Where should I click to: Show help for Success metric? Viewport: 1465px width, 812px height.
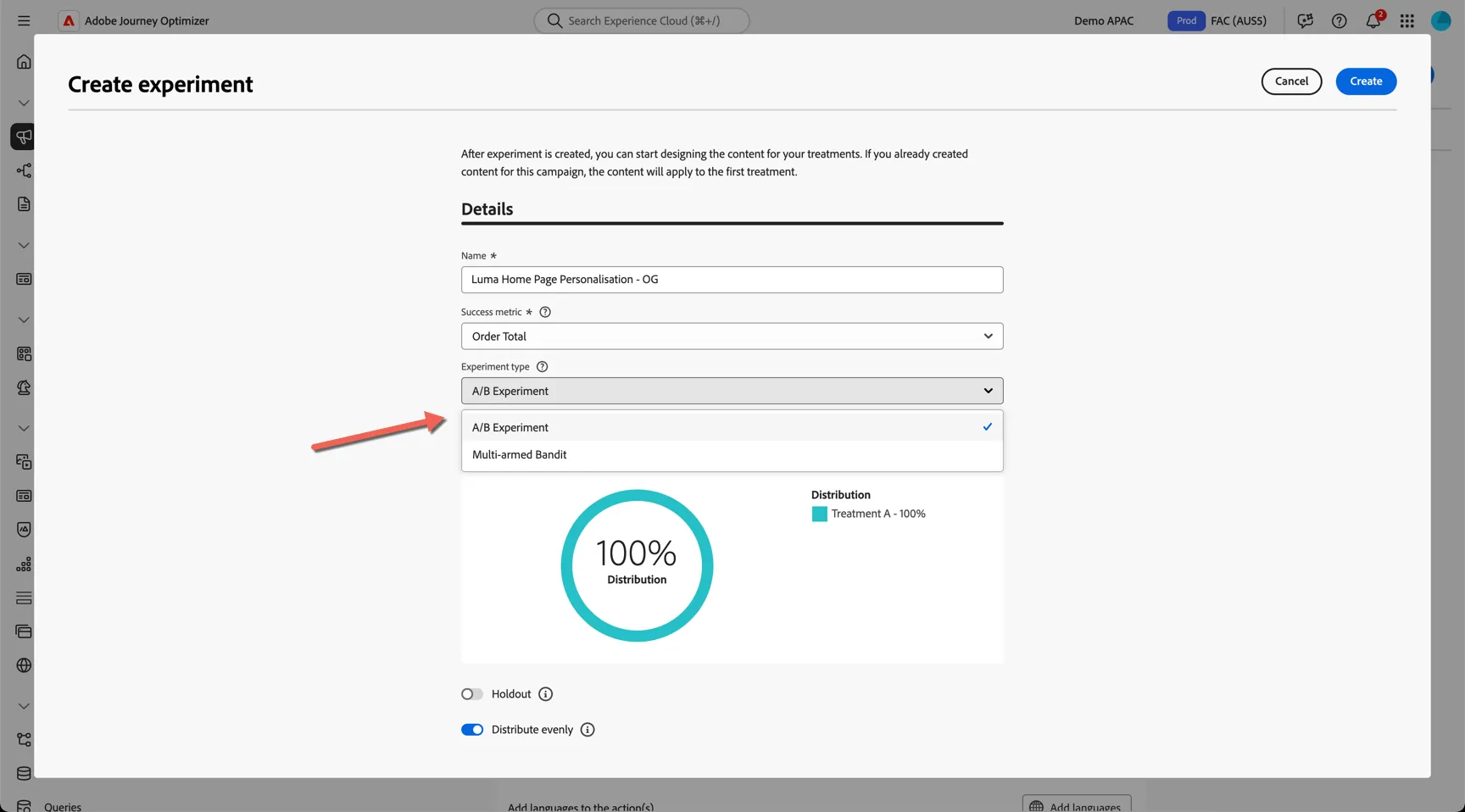(545, 312)
